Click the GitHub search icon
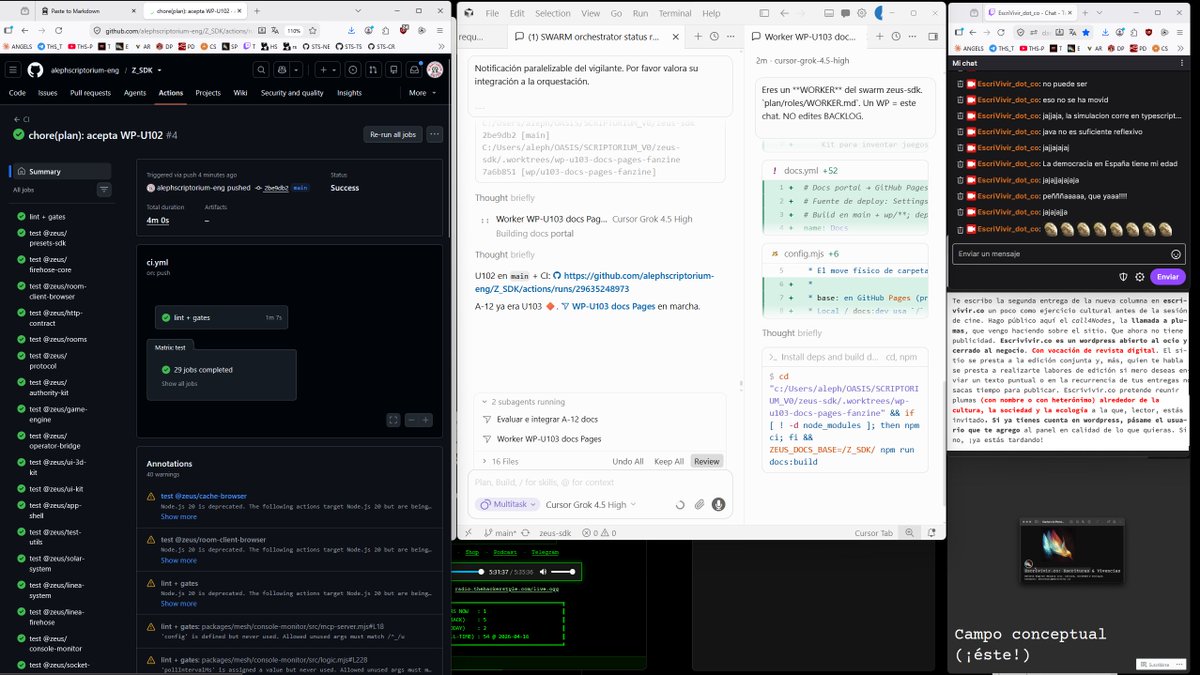 point(261,70)
